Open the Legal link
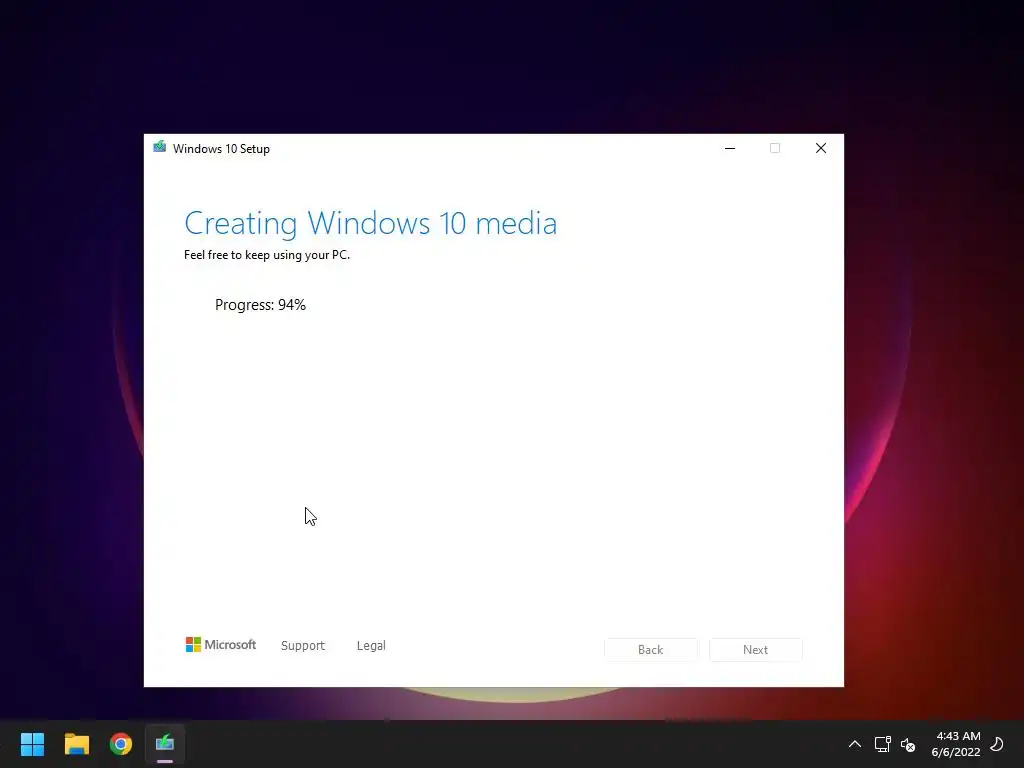 (371, 645)
